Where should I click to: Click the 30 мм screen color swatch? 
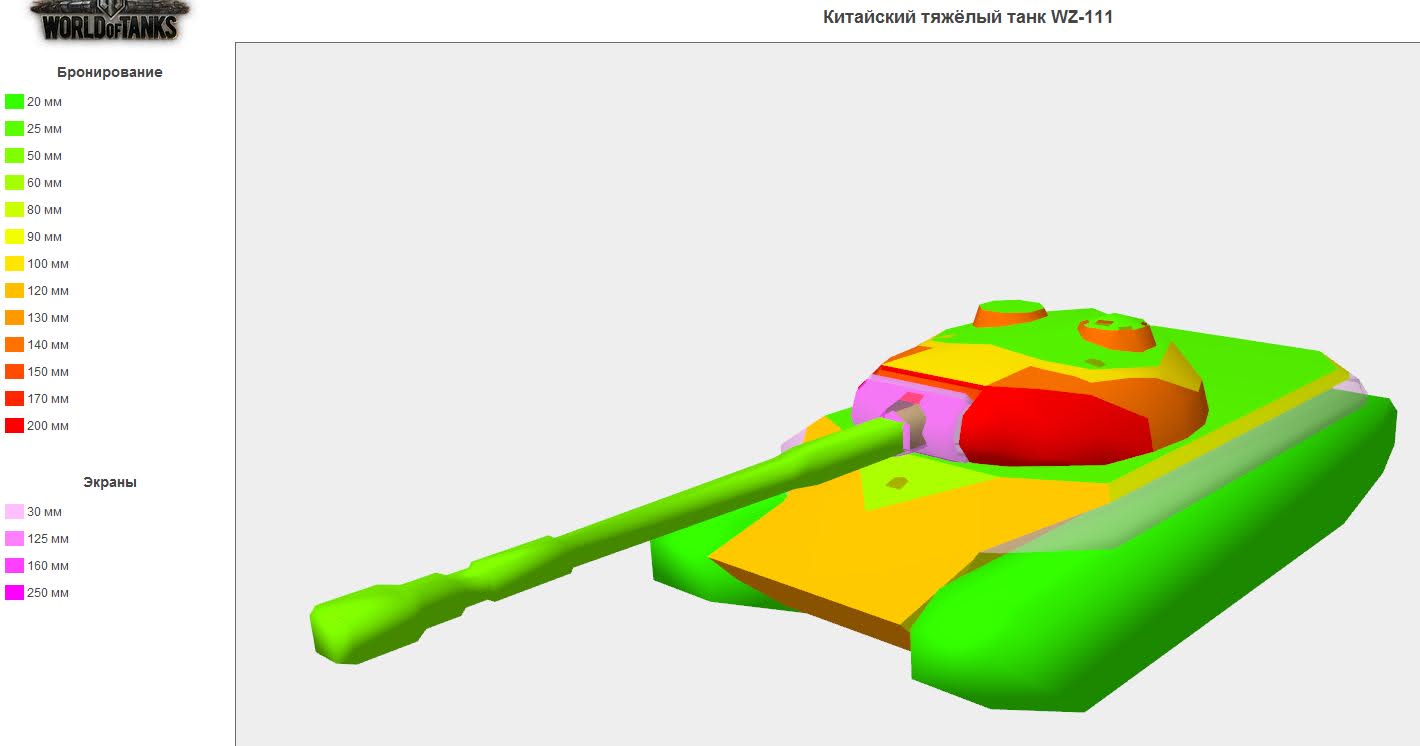coord(14,512)
